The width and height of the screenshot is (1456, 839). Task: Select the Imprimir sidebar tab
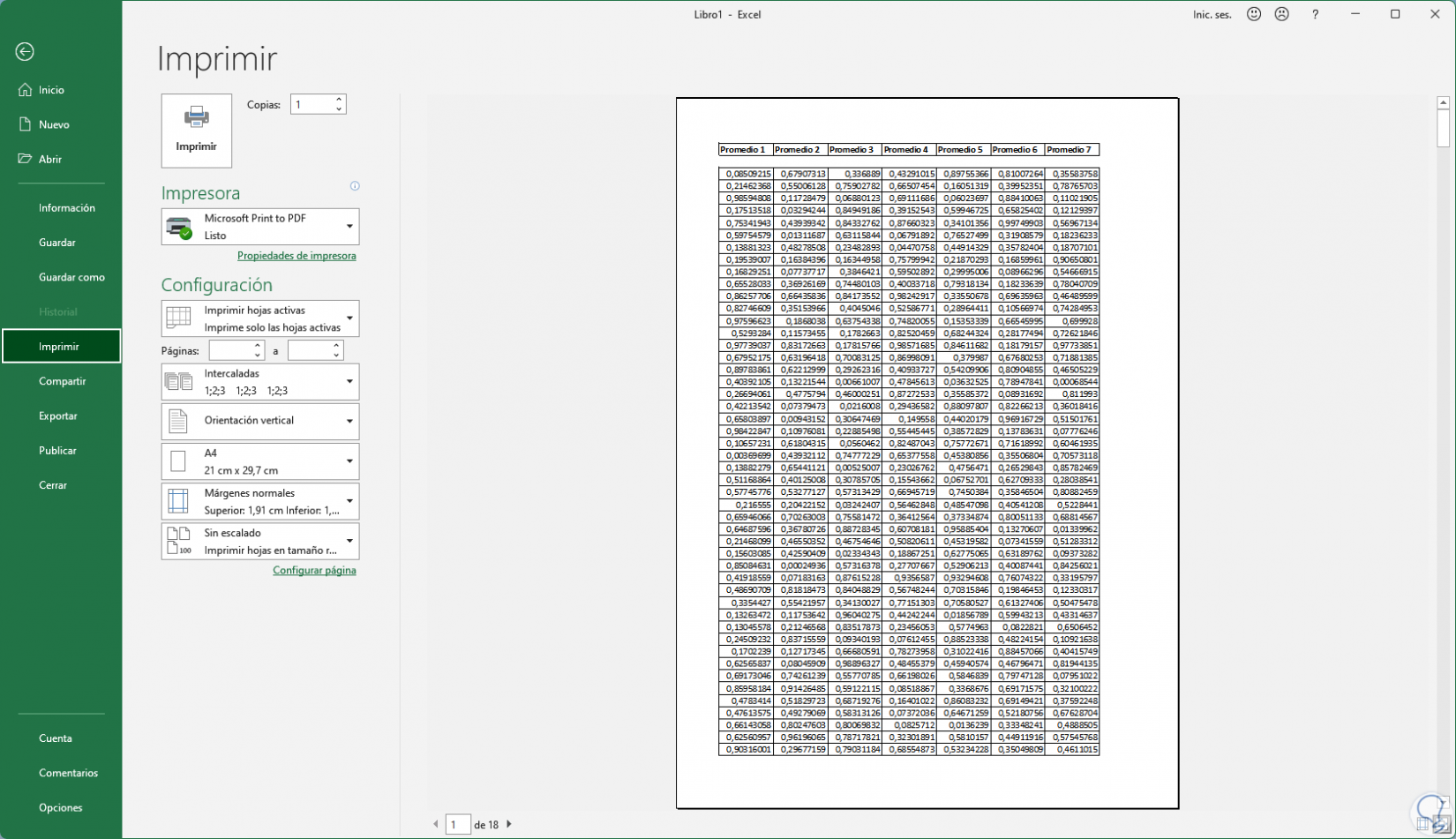click(x=61, y=347)
